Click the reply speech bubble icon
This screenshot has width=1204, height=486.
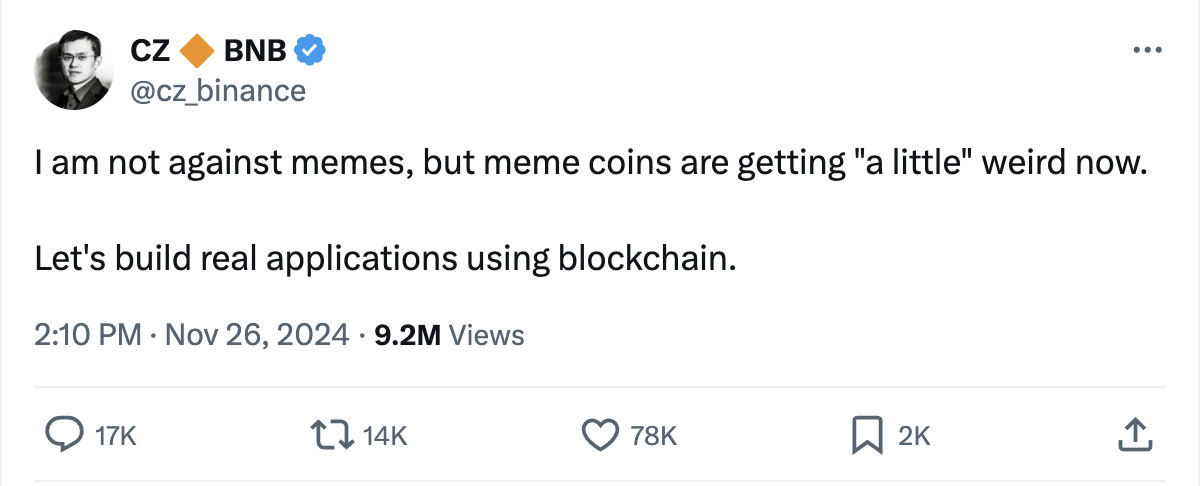[66, 435]
